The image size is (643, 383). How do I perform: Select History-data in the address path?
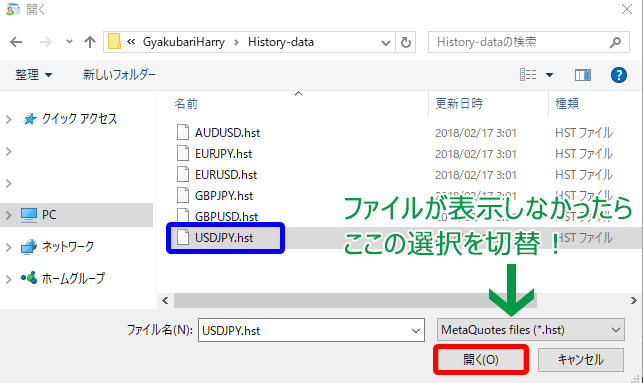click(x=281, y=42)
